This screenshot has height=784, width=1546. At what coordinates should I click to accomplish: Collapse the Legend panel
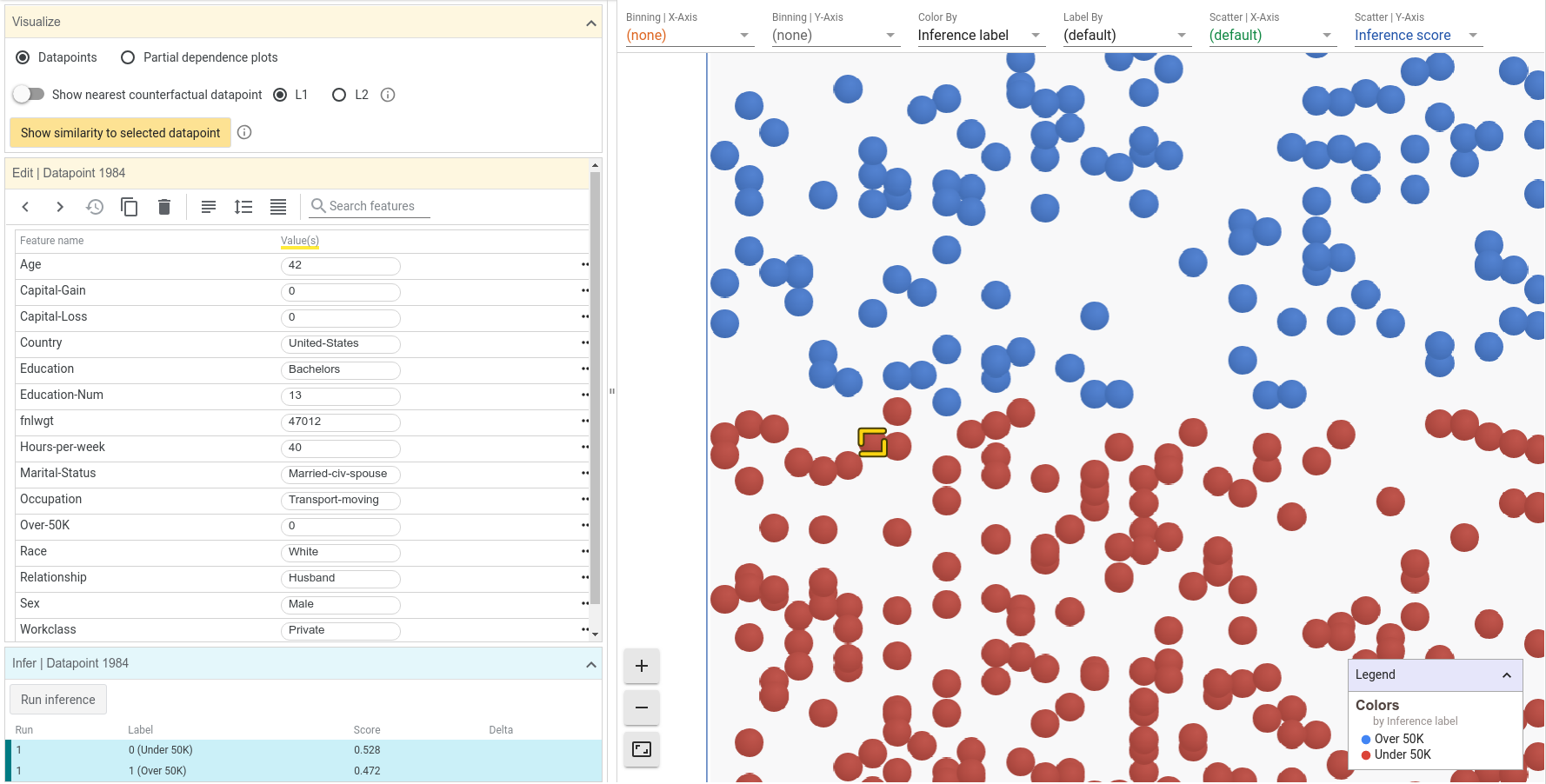coord(1507,675)
